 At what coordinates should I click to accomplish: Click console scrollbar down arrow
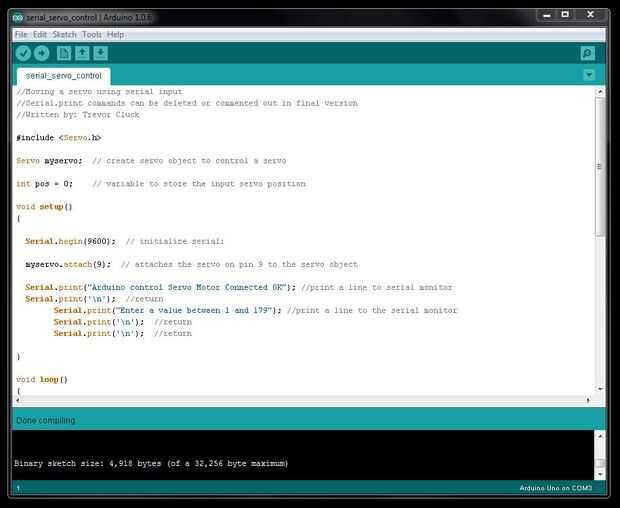click(600, 474)
